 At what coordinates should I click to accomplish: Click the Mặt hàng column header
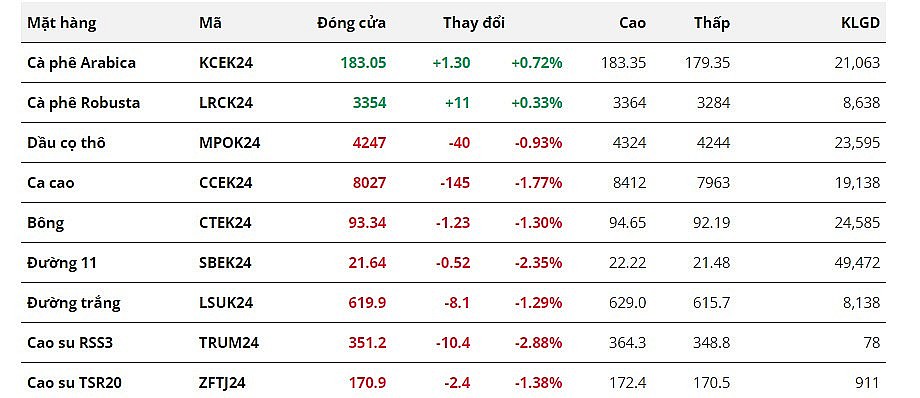point(62,23)
